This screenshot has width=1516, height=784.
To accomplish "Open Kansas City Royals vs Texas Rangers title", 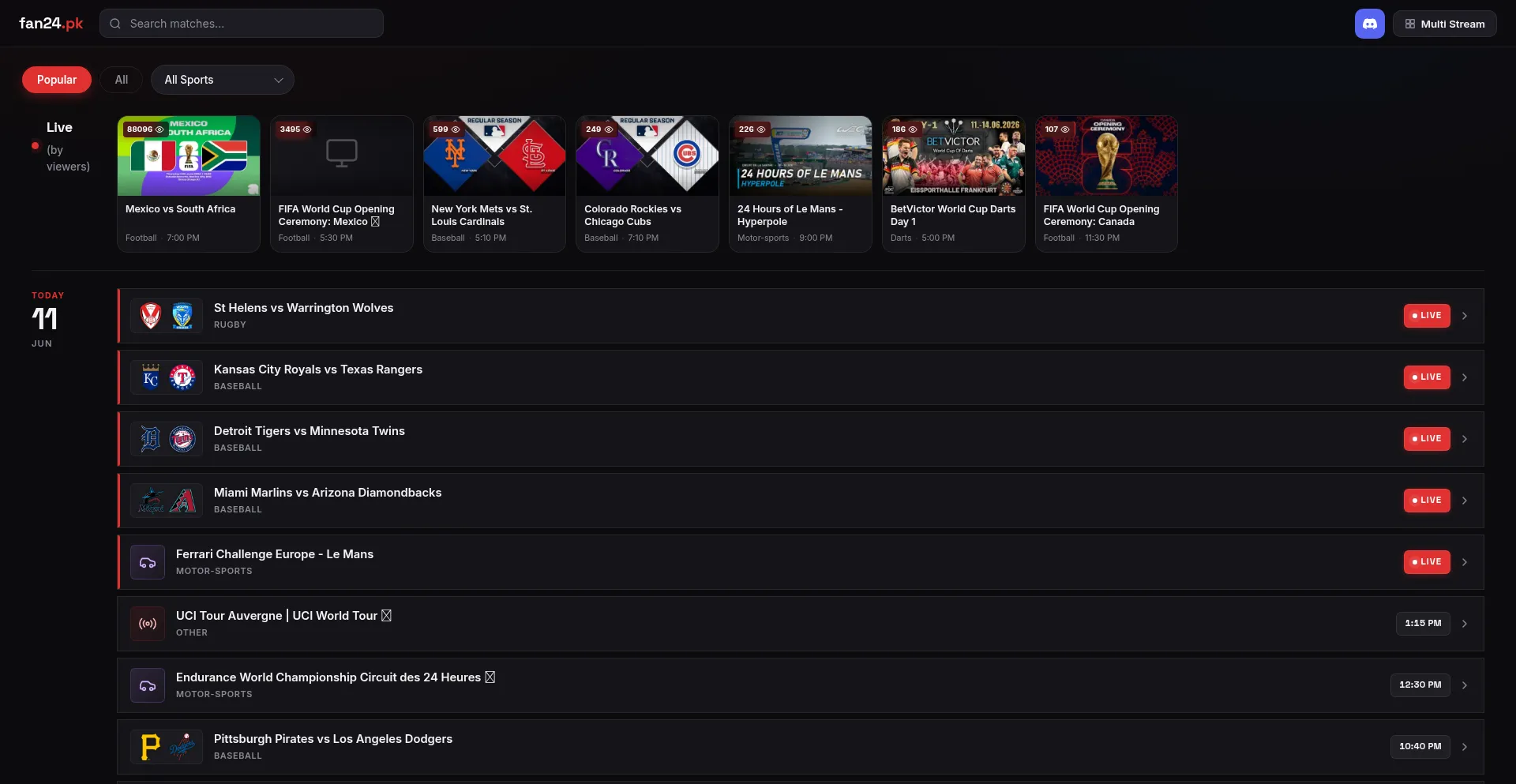I will 318,369.
